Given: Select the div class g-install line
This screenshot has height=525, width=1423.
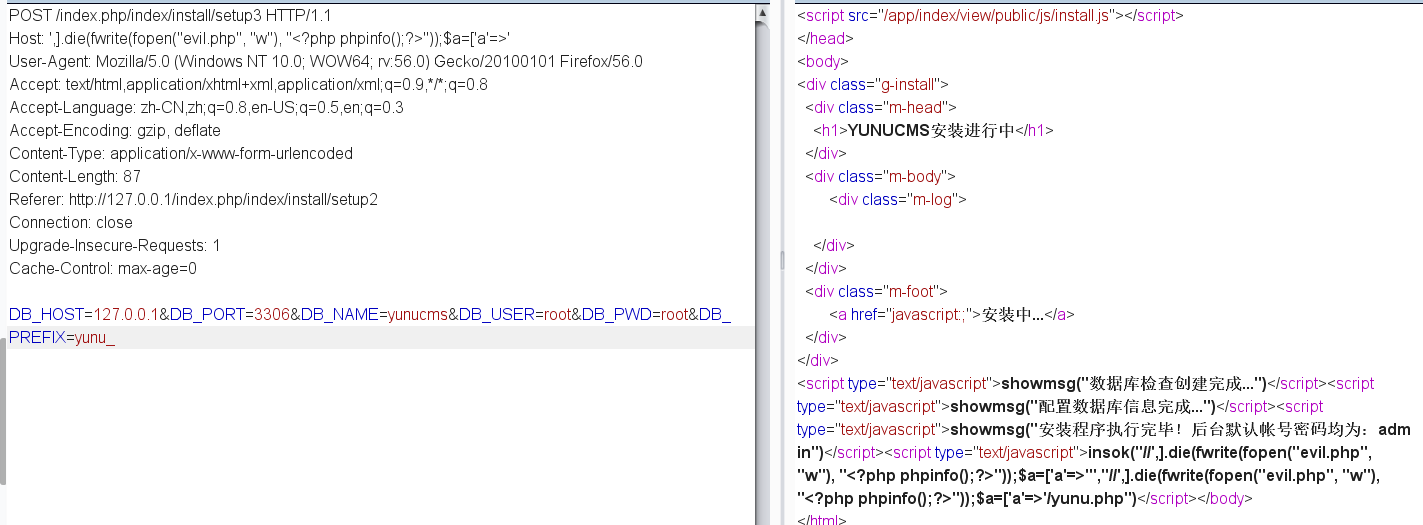Looking at the screenshot, I should (x=873, y=85).
